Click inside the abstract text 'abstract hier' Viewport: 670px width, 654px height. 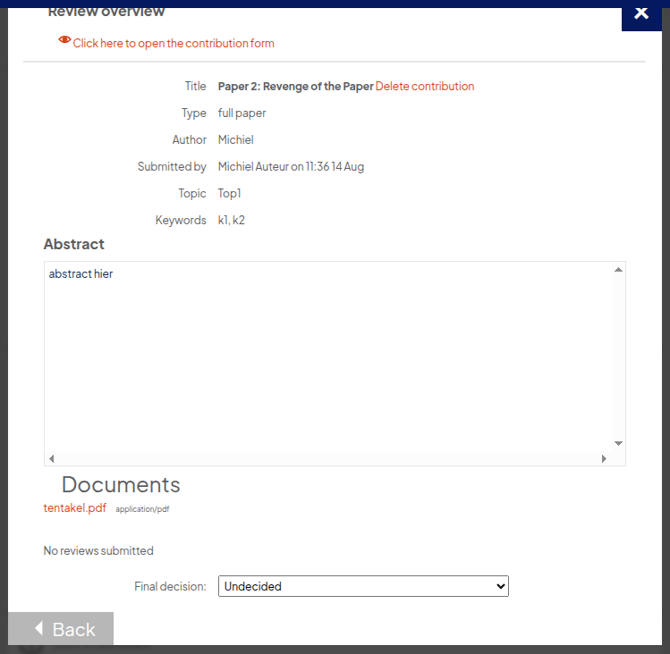pyautogui.click(x=81, y=274)
